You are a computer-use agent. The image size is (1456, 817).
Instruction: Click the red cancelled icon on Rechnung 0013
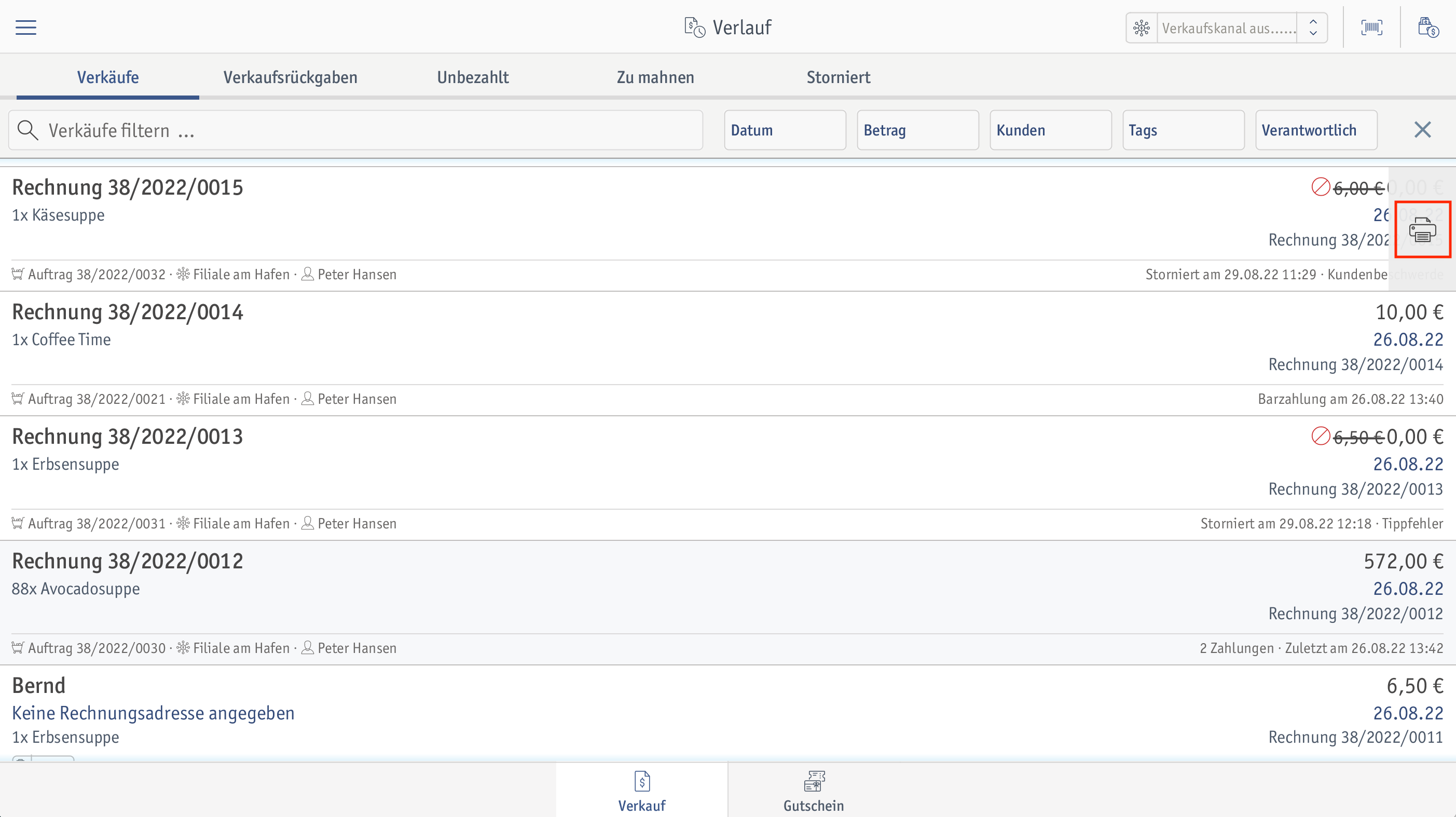click(x=1321, y=436)
